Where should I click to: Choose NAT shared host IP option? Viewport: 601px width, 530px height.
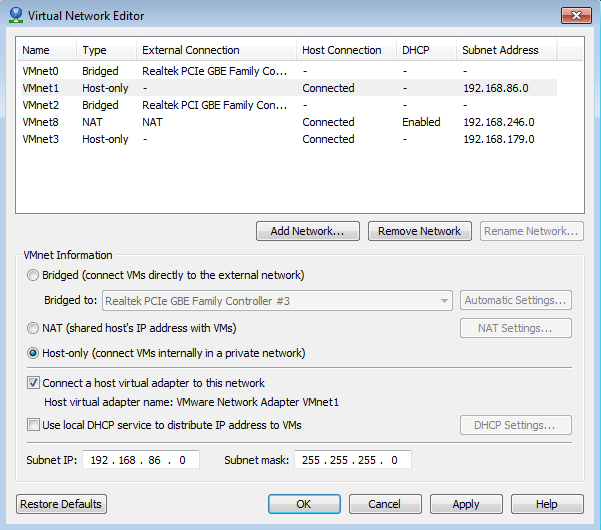(x=35, y=328)
